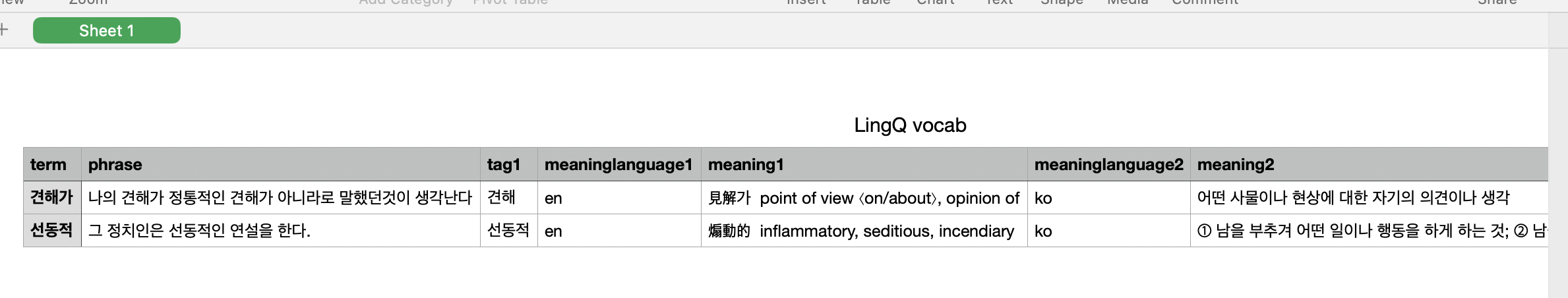Select the 견해 tag1 cell

[509, 197]
